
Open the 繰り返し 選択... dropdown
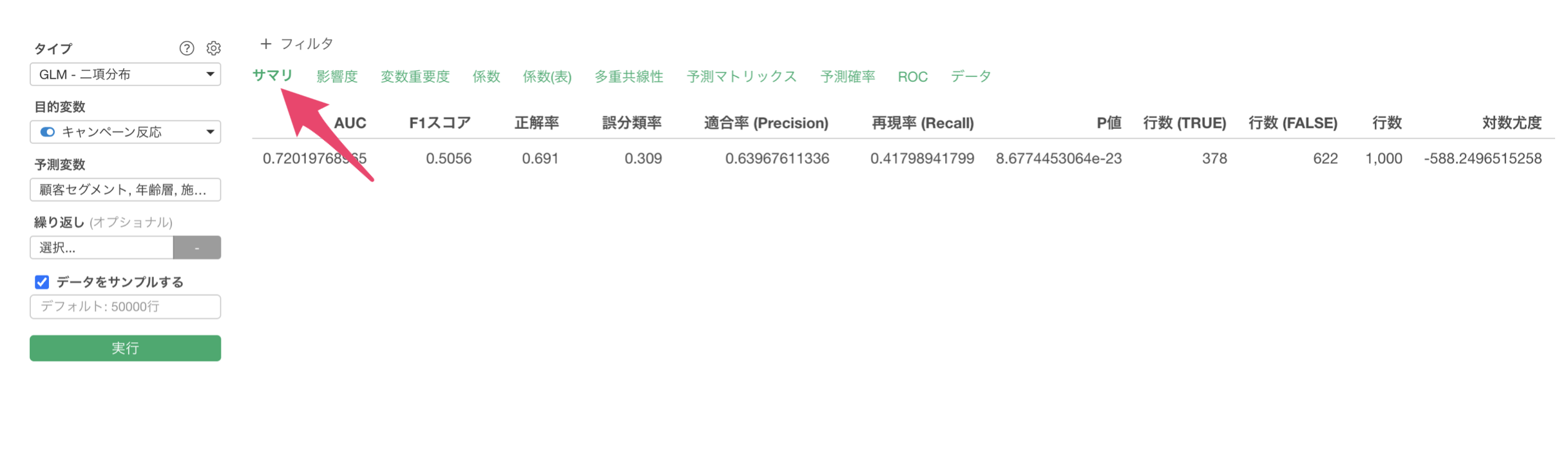101,247
